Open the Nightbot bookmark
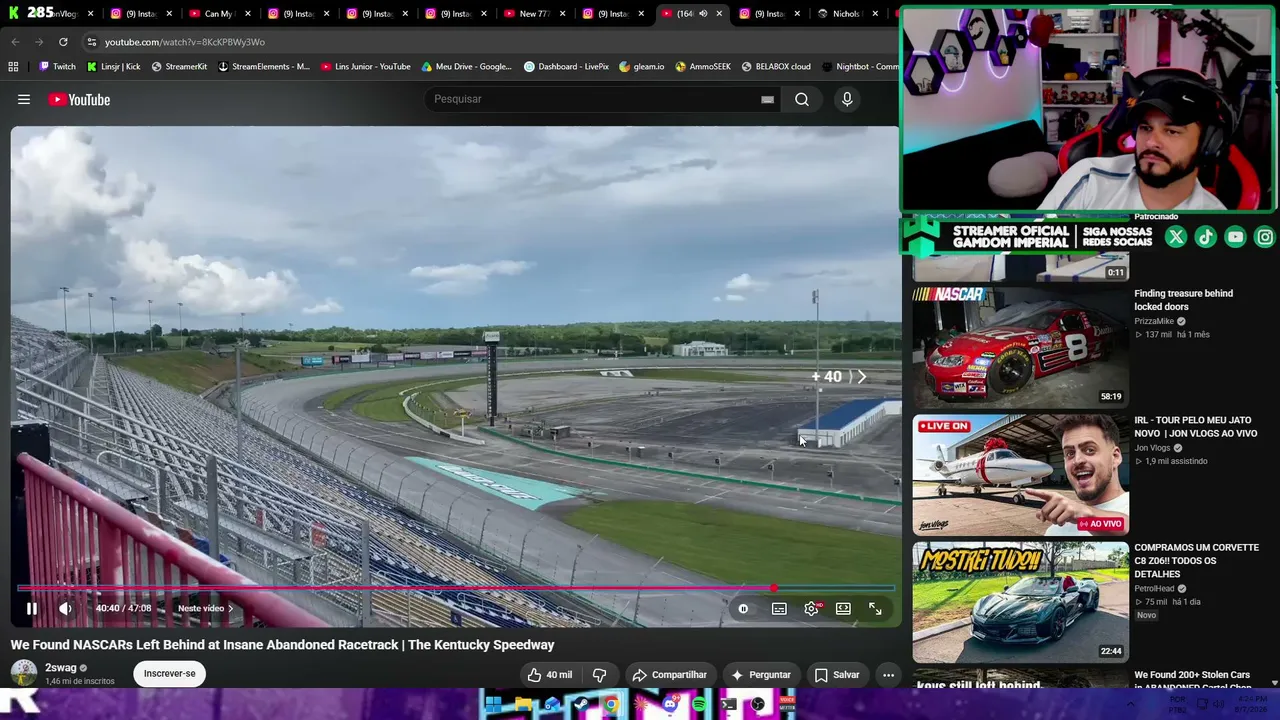The width and height of the screenshot is (1280, 720). click(860, 67)
